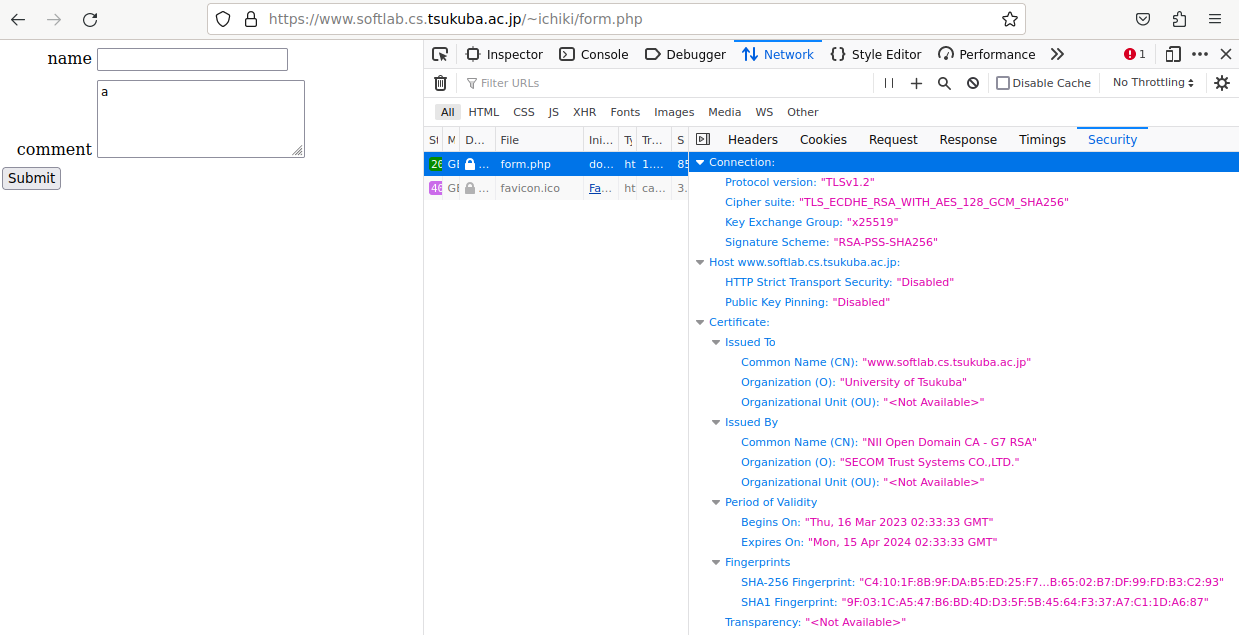The width and height of the screenshot is (1239, 635).
Task: Open network search magnifier
Action: click(x=944, y=83)
